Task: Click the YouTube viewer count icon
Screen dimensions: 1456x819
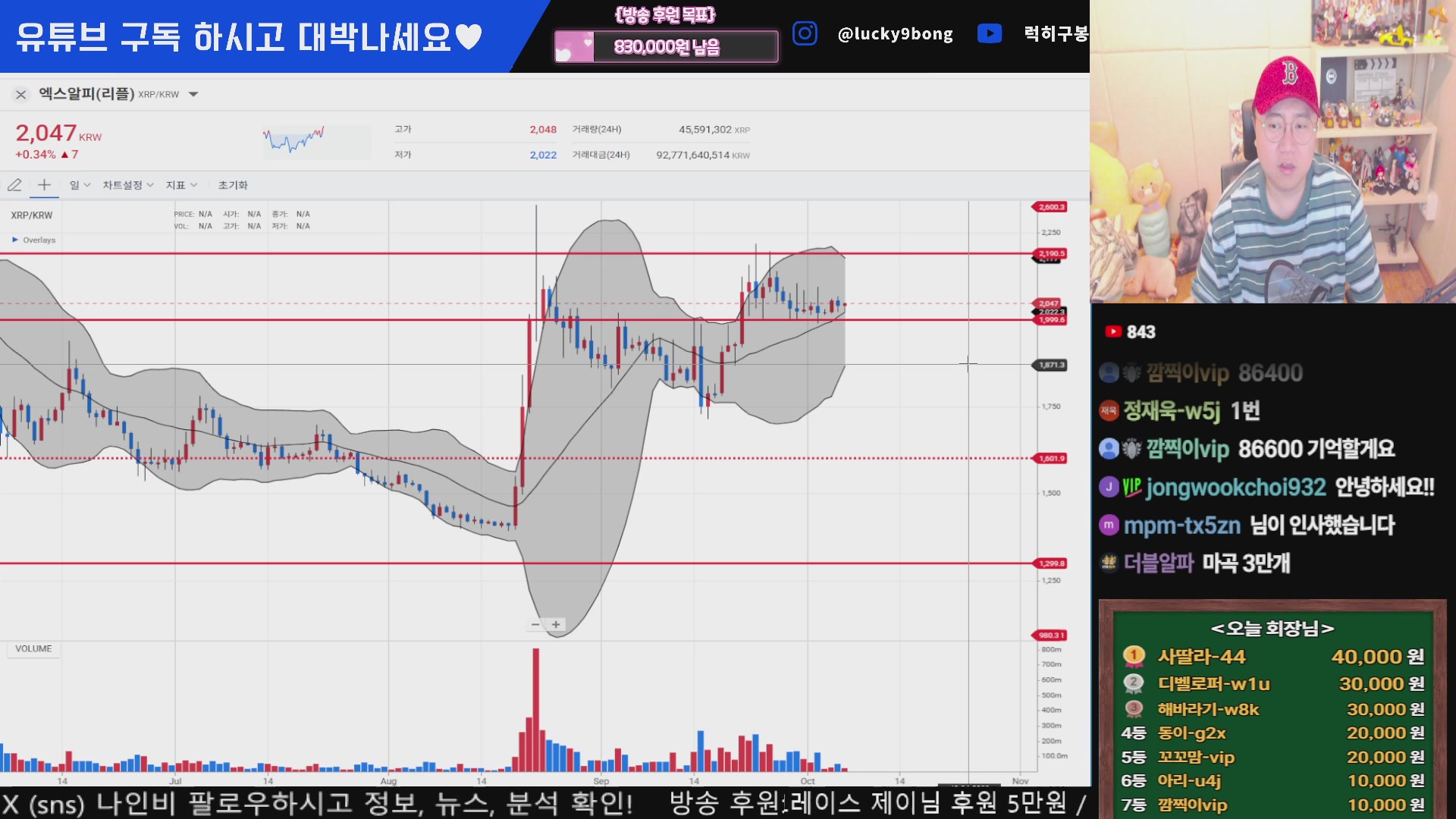Action: point(1113,331)
